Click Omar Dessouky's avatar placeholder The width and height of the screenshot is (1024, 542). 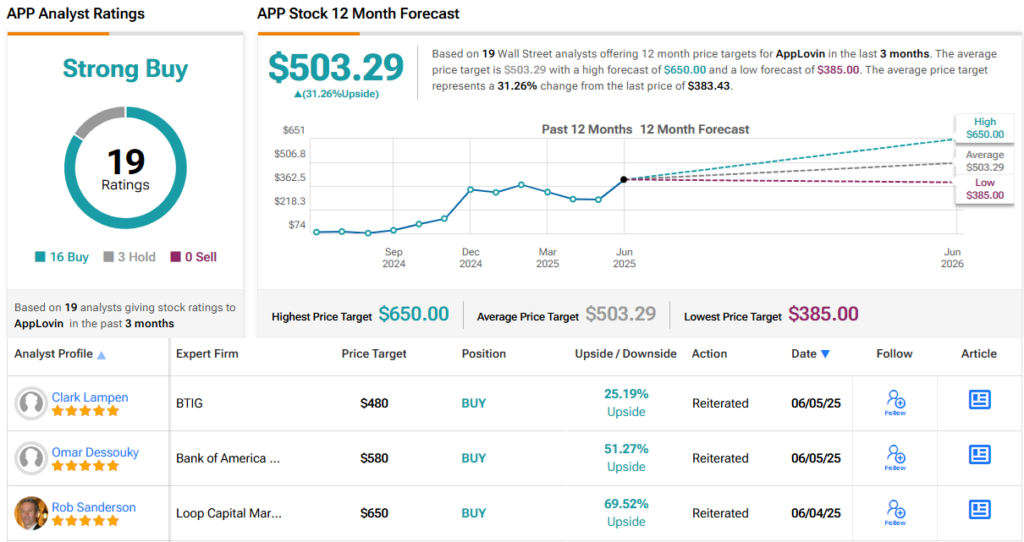(x=31, y=458)
